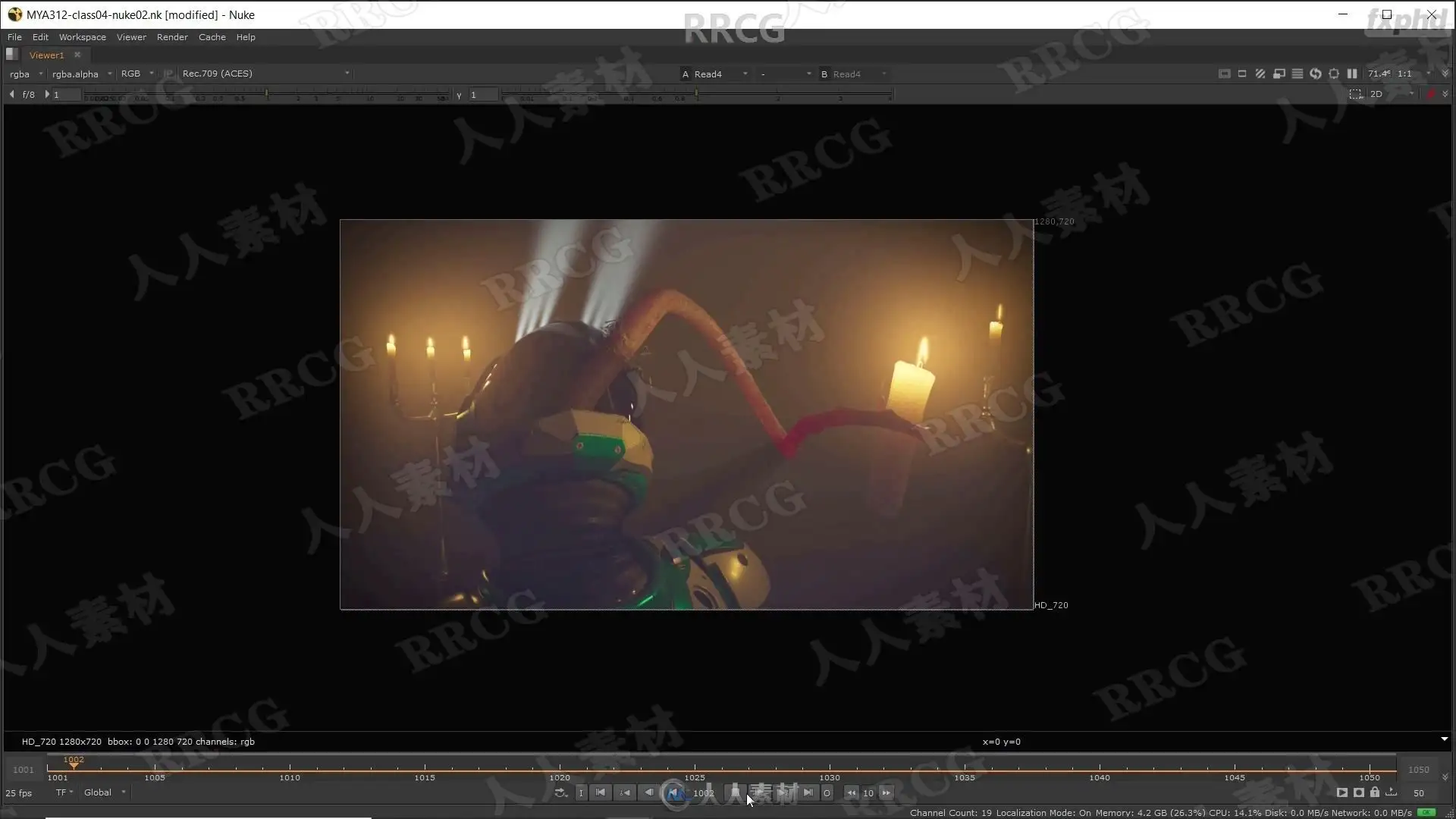The image size is (1456, 819).
Task: Open the Cache menu
Action: coord(212,37)
